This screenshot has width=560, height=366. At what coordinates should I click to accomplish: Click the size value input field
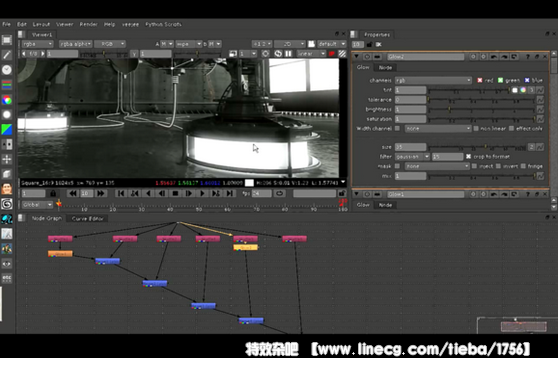tap(410, 147)
